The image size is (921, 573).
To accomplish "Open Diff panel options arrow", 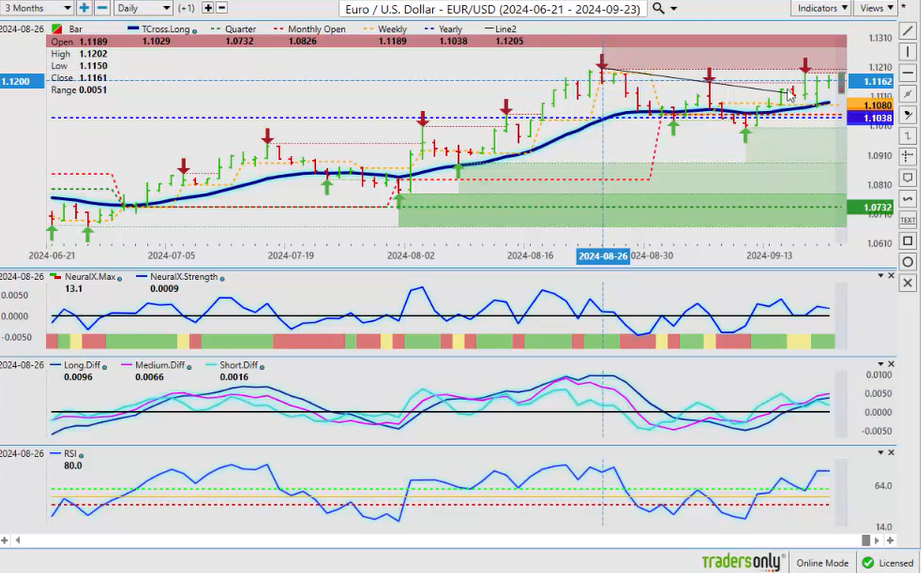I will [x=880, y=364].
